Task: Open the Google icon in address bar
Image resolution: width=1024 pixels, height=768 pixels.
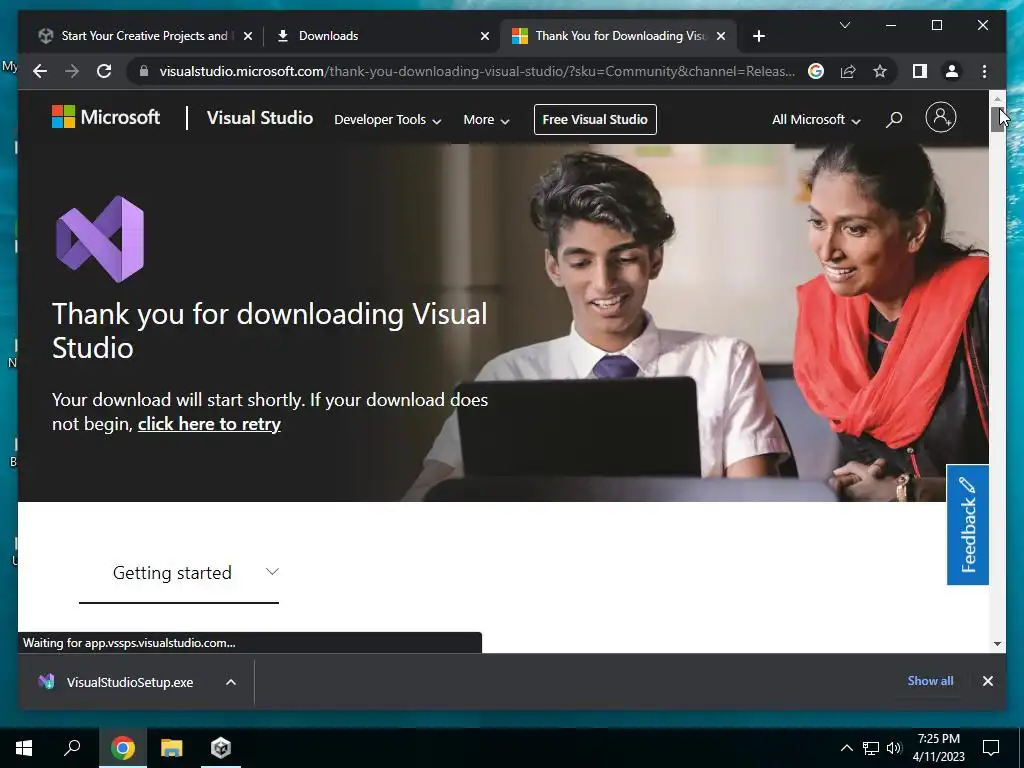Action: click(816, 71)
